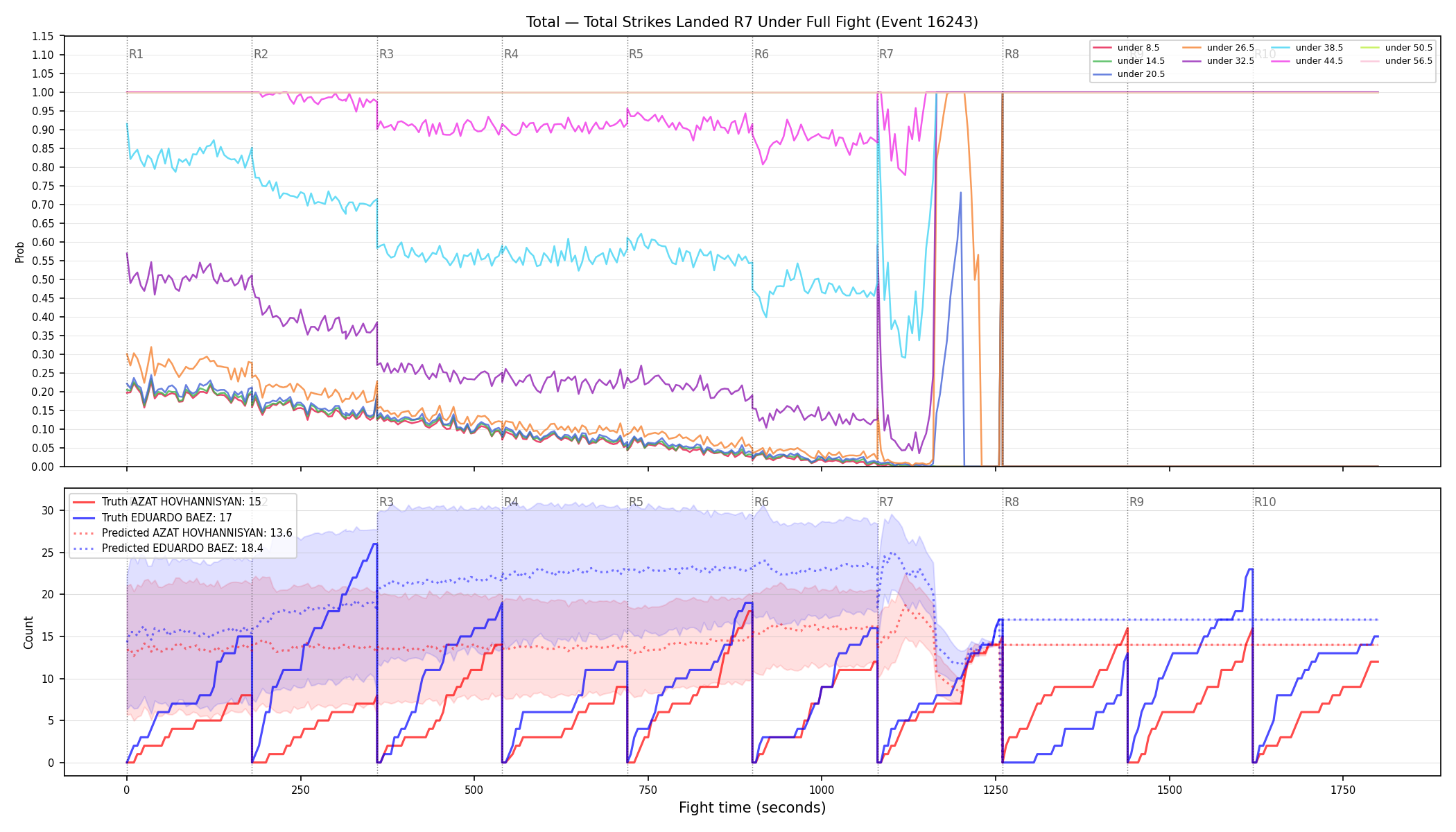1456x832 pixels.
Task: Click the R4 round label in the Count chart
Action: (x=511, y=502)
